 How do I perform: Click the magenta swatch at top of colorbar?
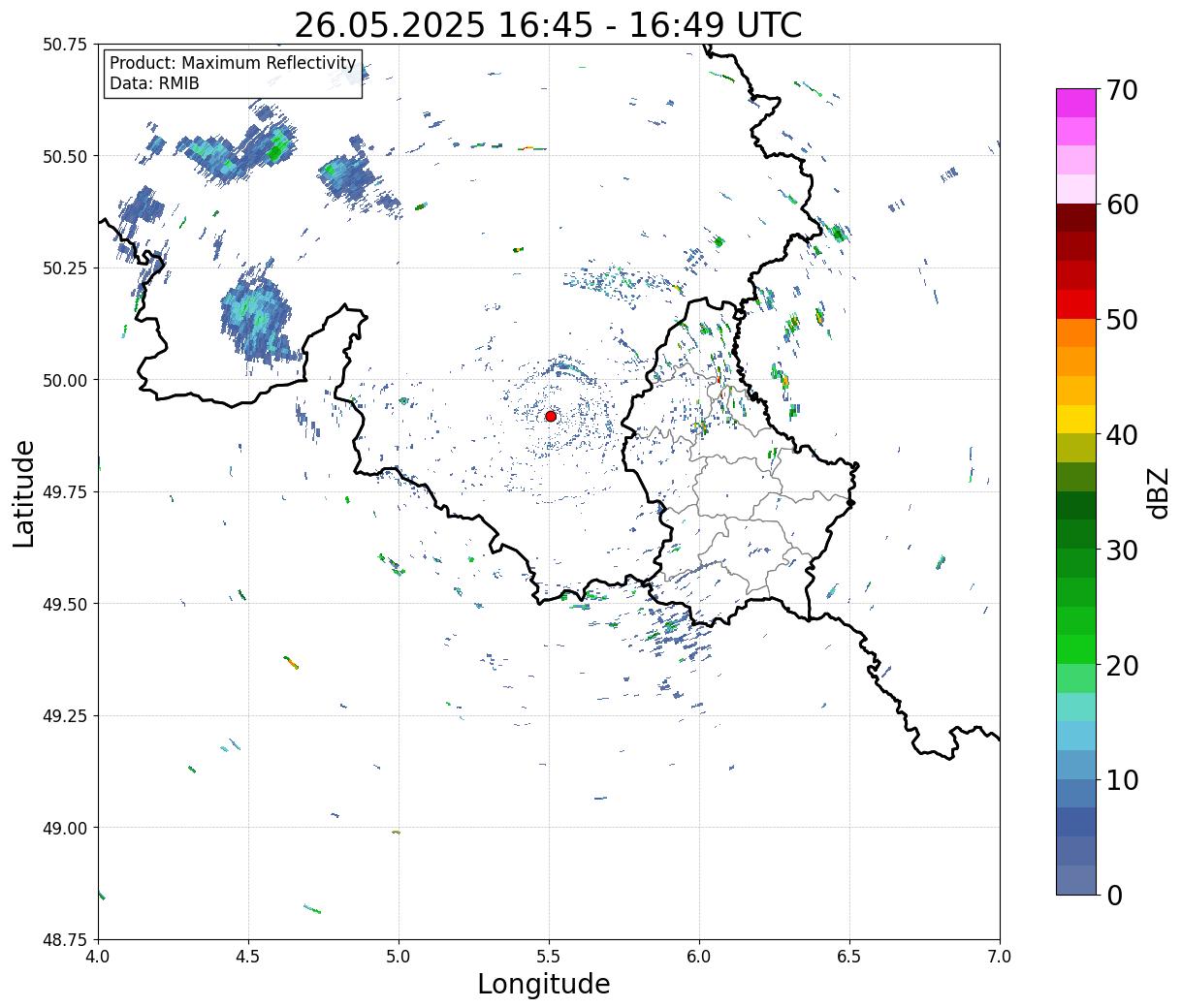click(1076, 104)
